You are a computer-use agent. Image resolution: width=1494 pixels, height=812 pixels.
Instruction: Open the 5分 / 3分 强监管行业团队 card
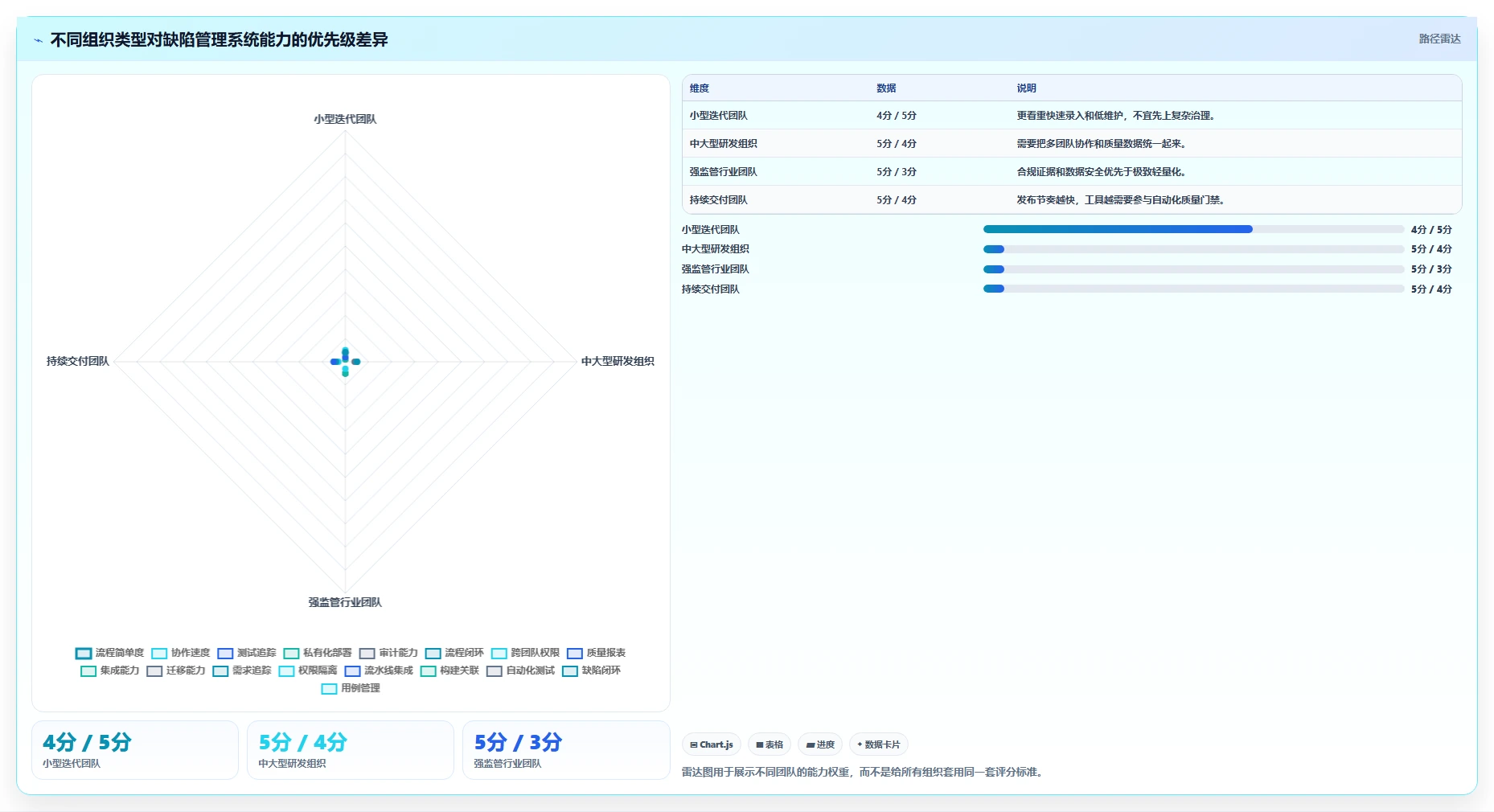566,750
